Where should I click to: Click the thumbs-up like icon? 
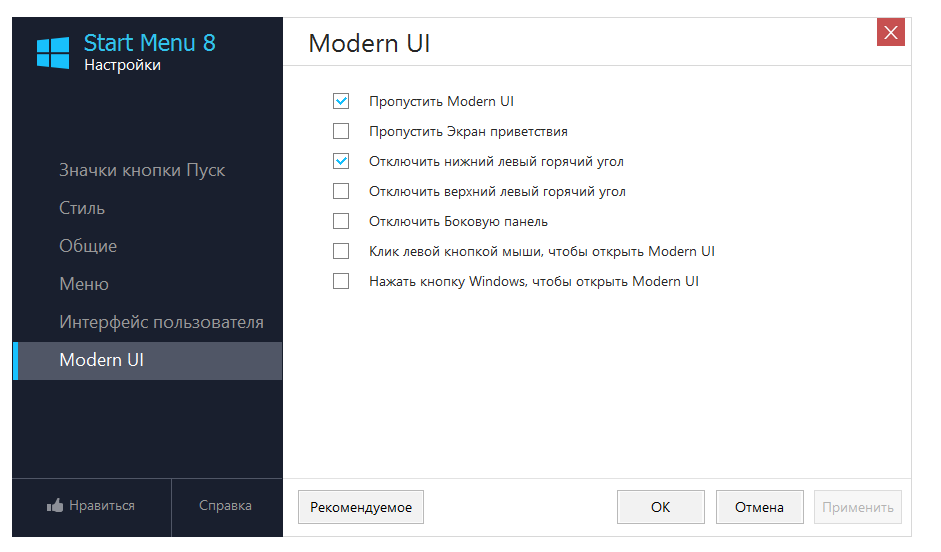(x=55, y=506)
